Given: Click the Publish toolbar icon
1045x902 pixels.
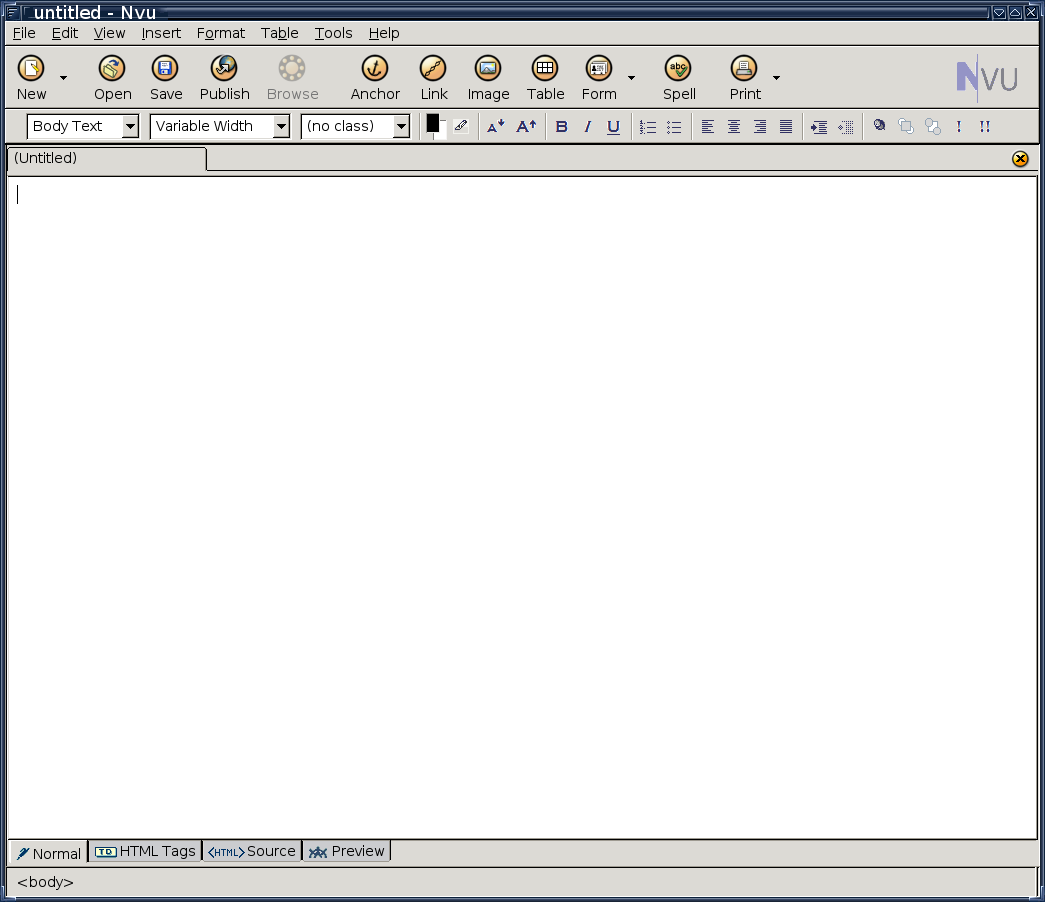Looking at the screenshot, I should [225, 78].
